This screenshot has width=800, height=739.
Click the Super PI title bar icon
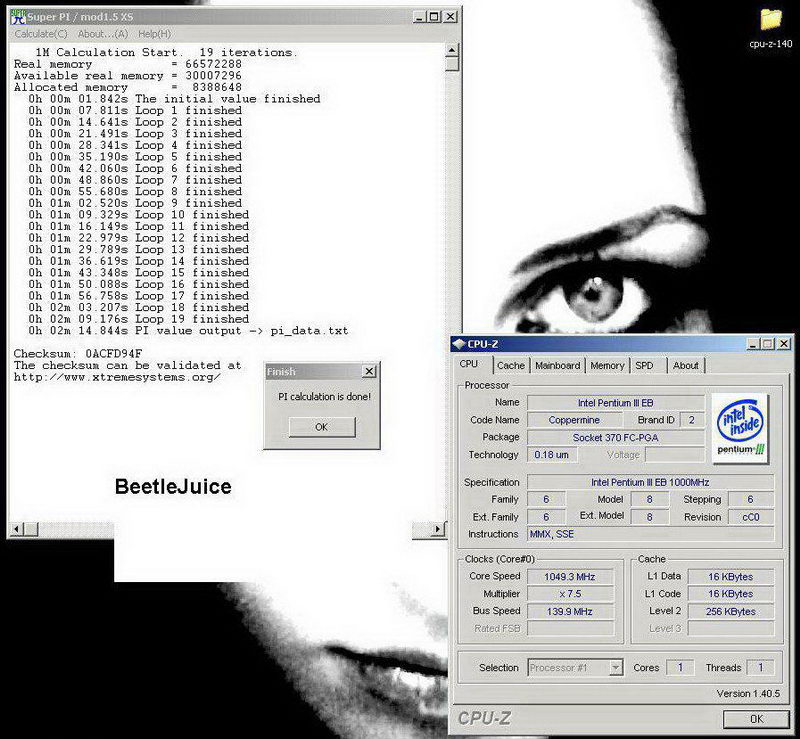coord(17,17)
